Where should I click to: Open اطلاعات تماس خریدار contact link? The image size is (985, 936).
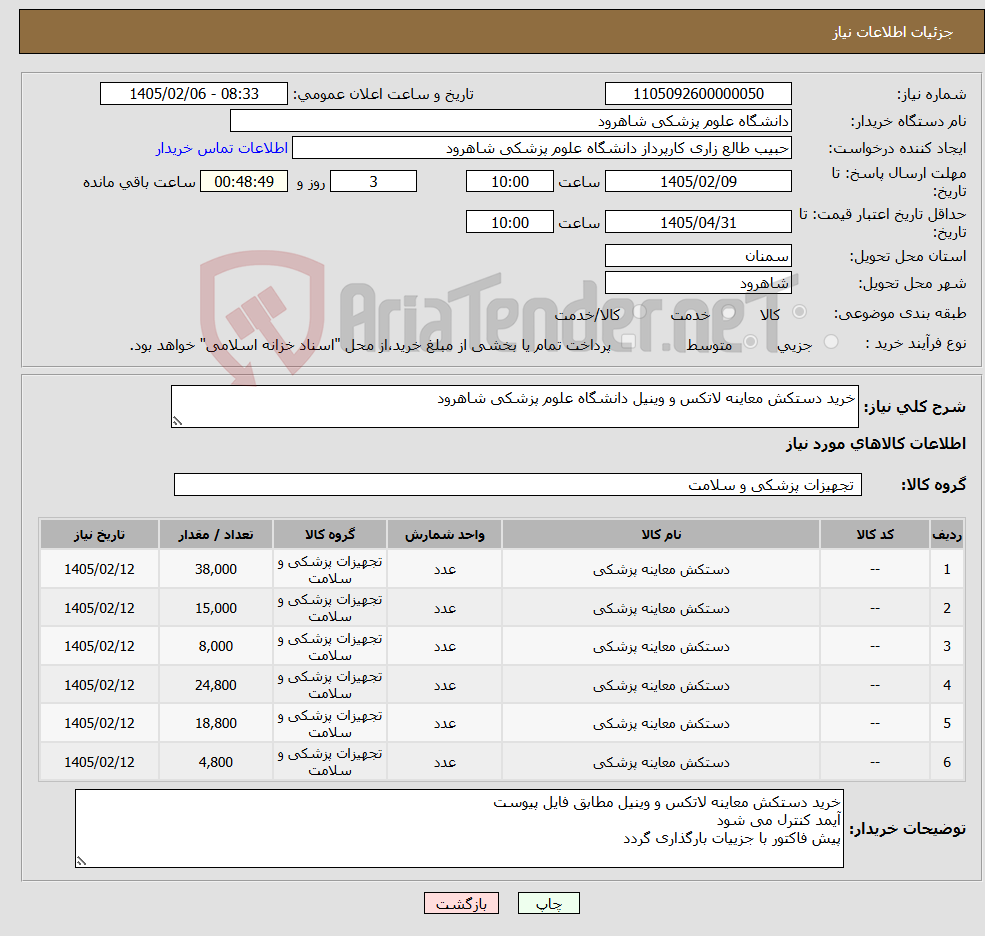222,148
